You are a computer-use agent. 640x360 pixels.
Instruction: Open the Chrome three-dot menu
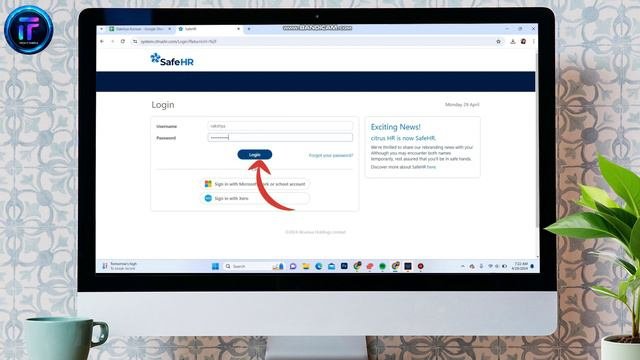pos(533,42)
